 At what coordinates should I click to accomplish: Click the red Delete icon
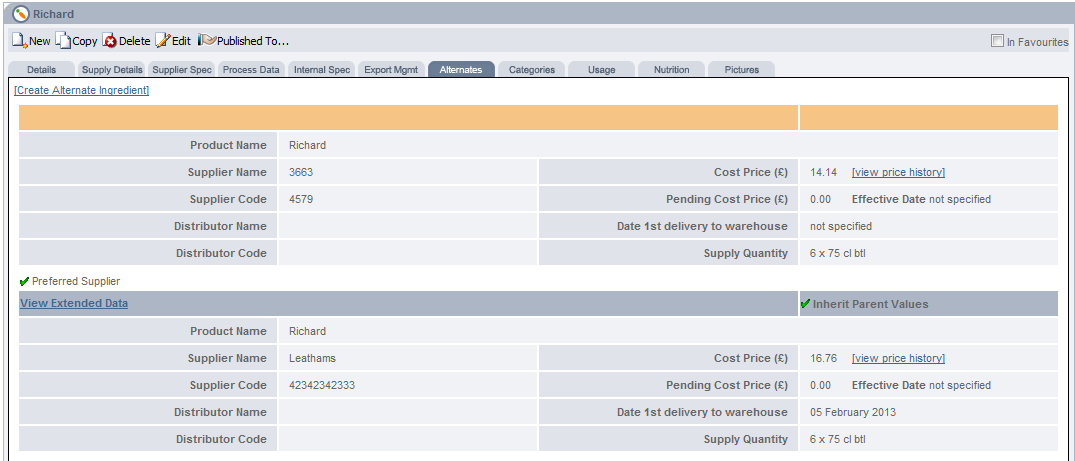110,41
